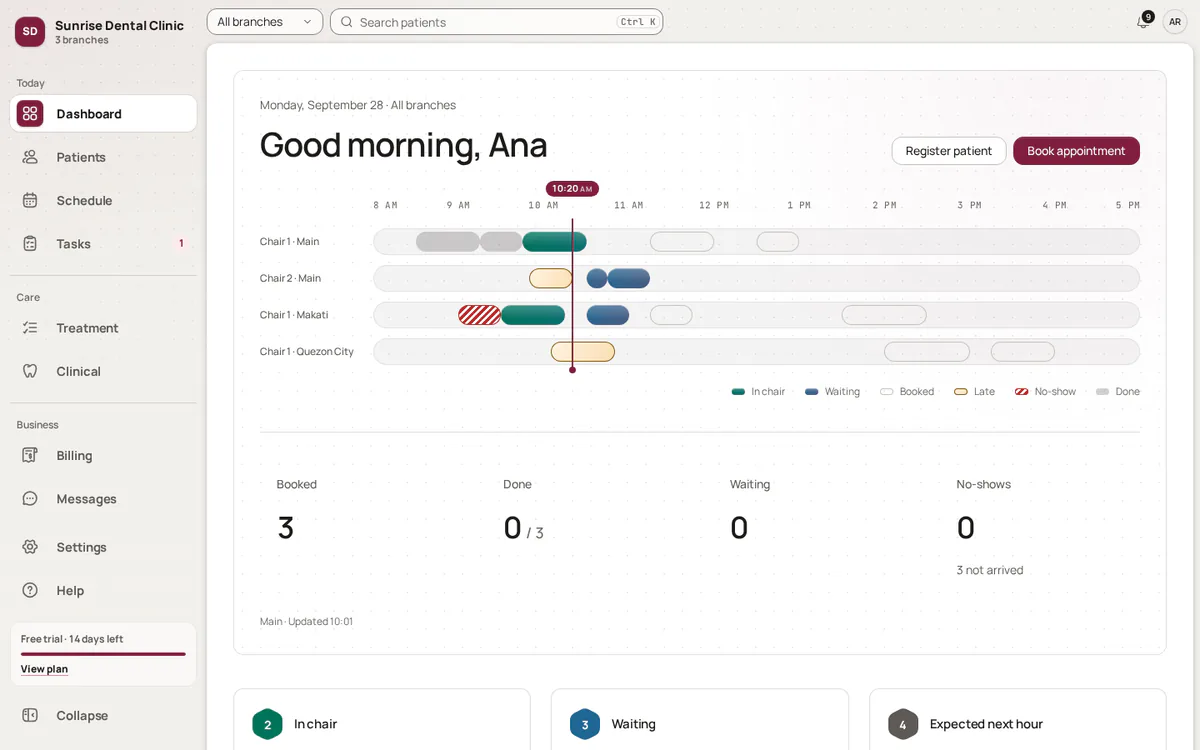Open the Messages page
The height and width of the screenshot is (750, 1200).
coord(103,498)
